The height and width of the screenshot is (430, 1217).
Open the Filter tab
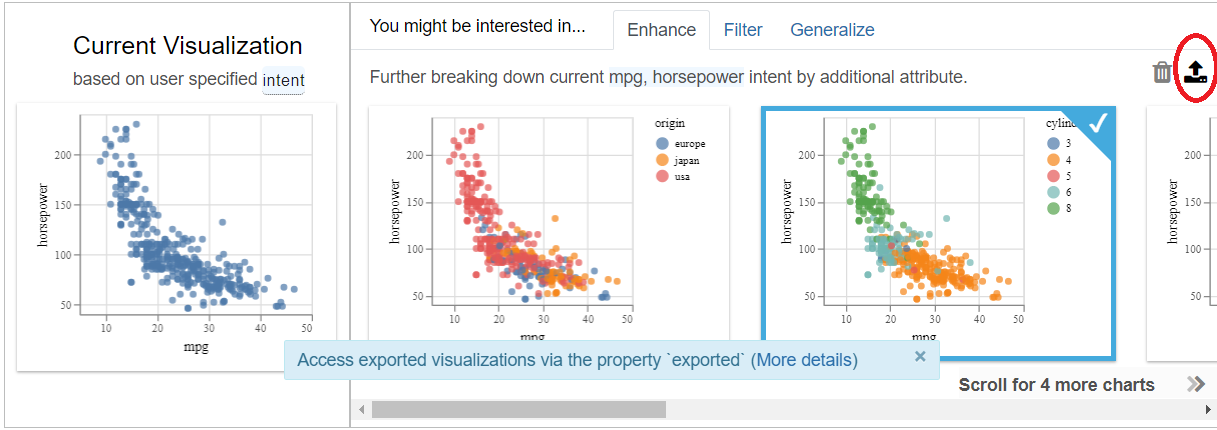coord(743,30)
